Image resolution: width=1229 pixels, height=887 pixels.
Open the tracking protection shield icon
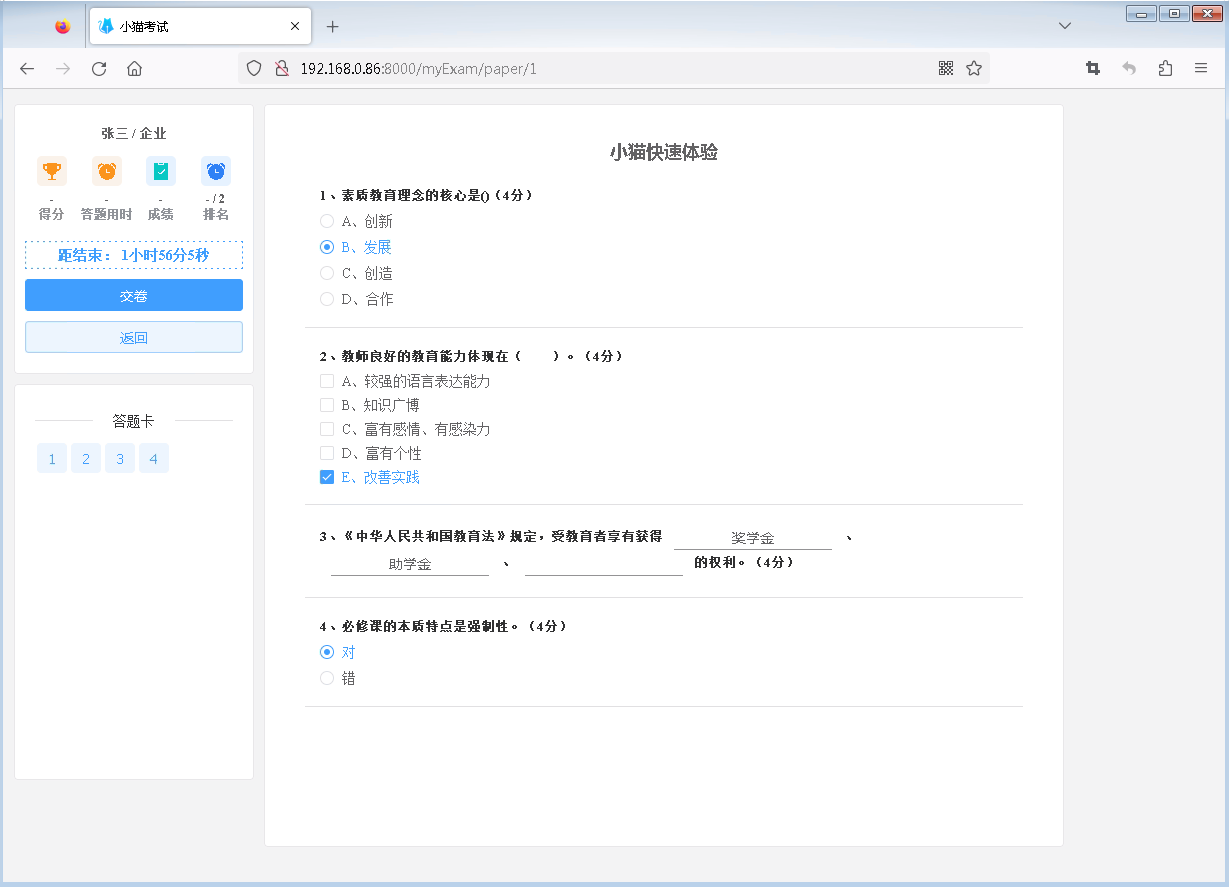tap(253, 68)
